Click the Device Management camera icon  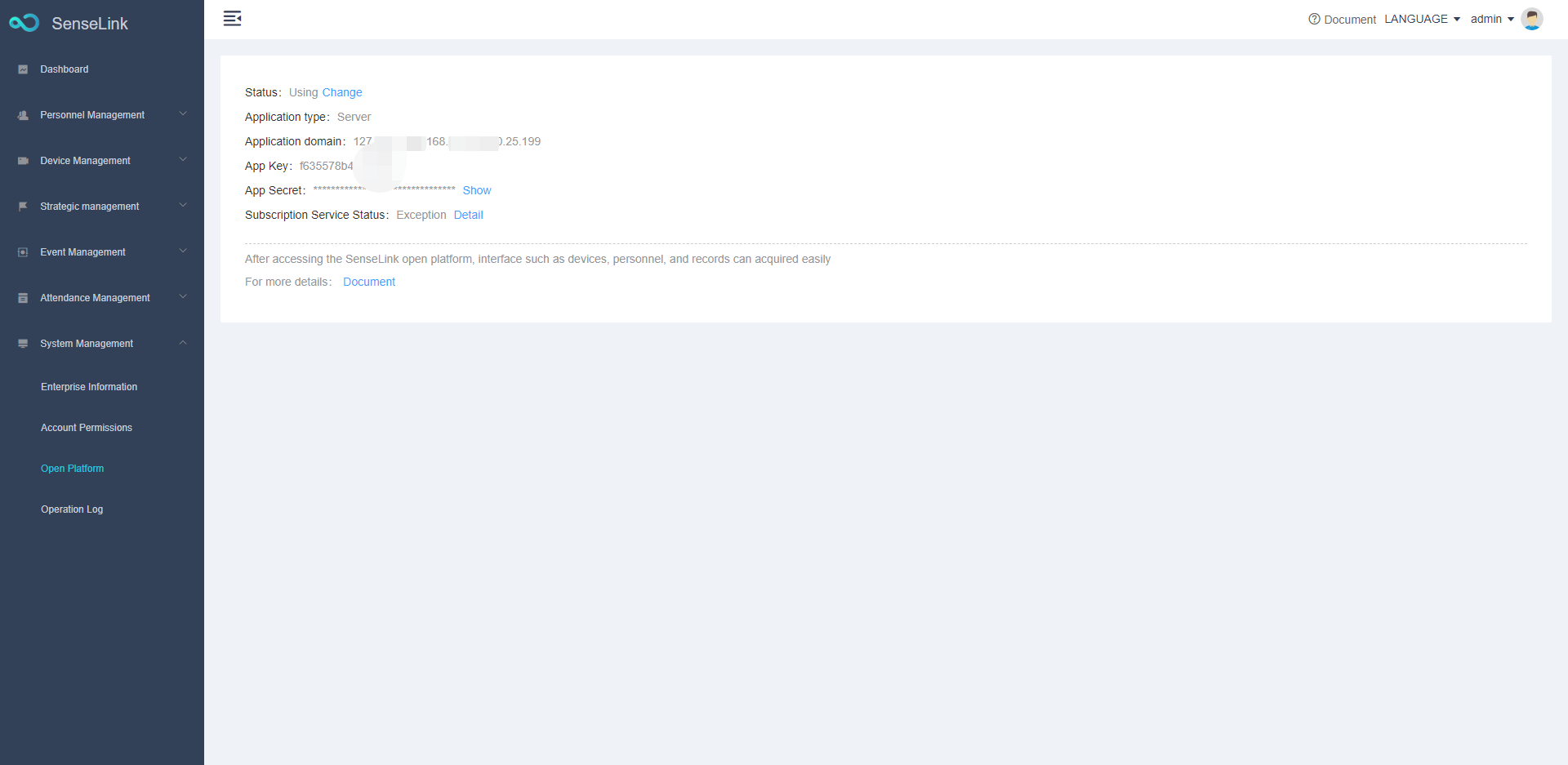[23, 161]
